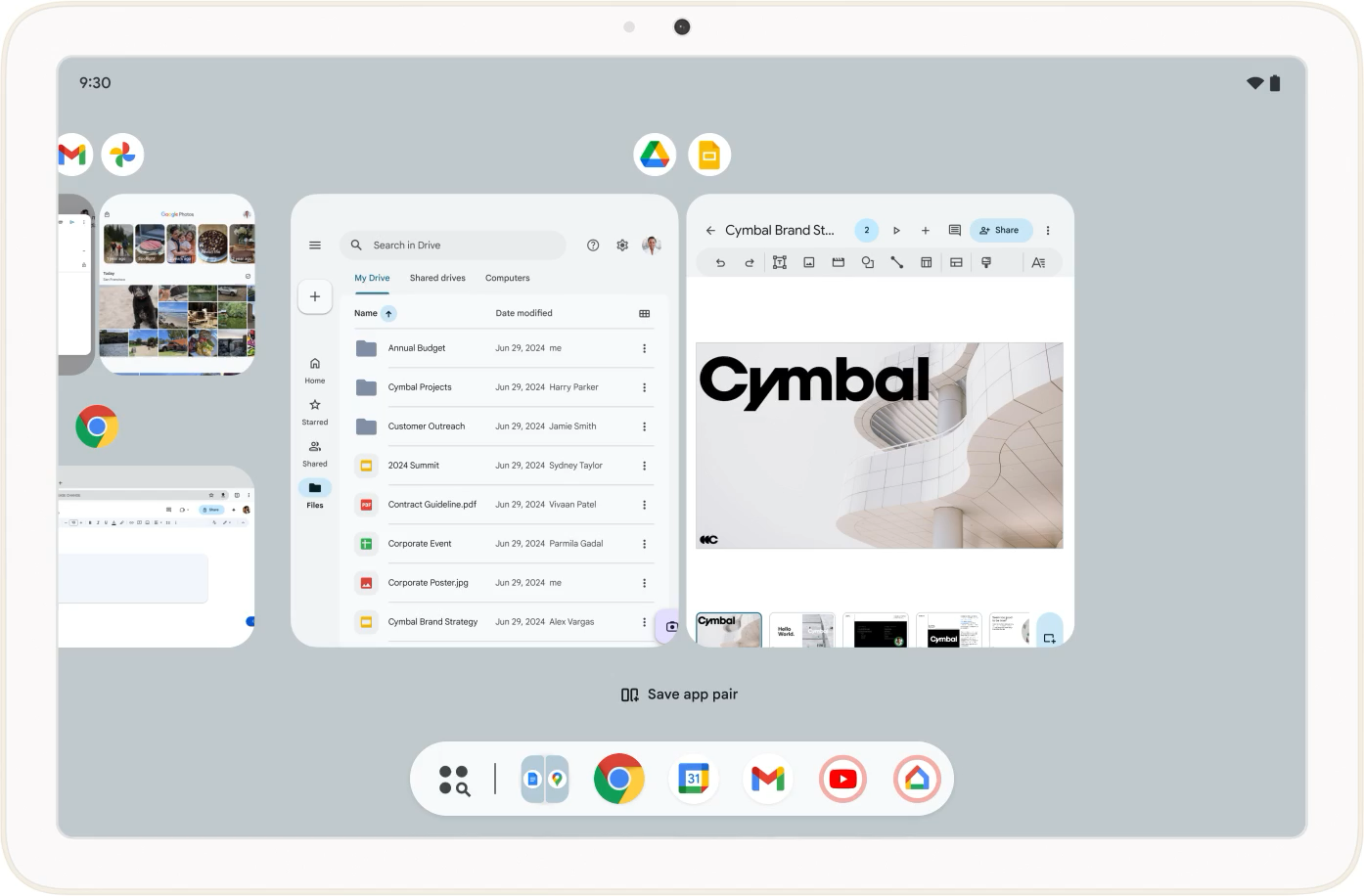
Task: Click the undo icon in Slides toolbar
Action: click(x=721, y=261)
